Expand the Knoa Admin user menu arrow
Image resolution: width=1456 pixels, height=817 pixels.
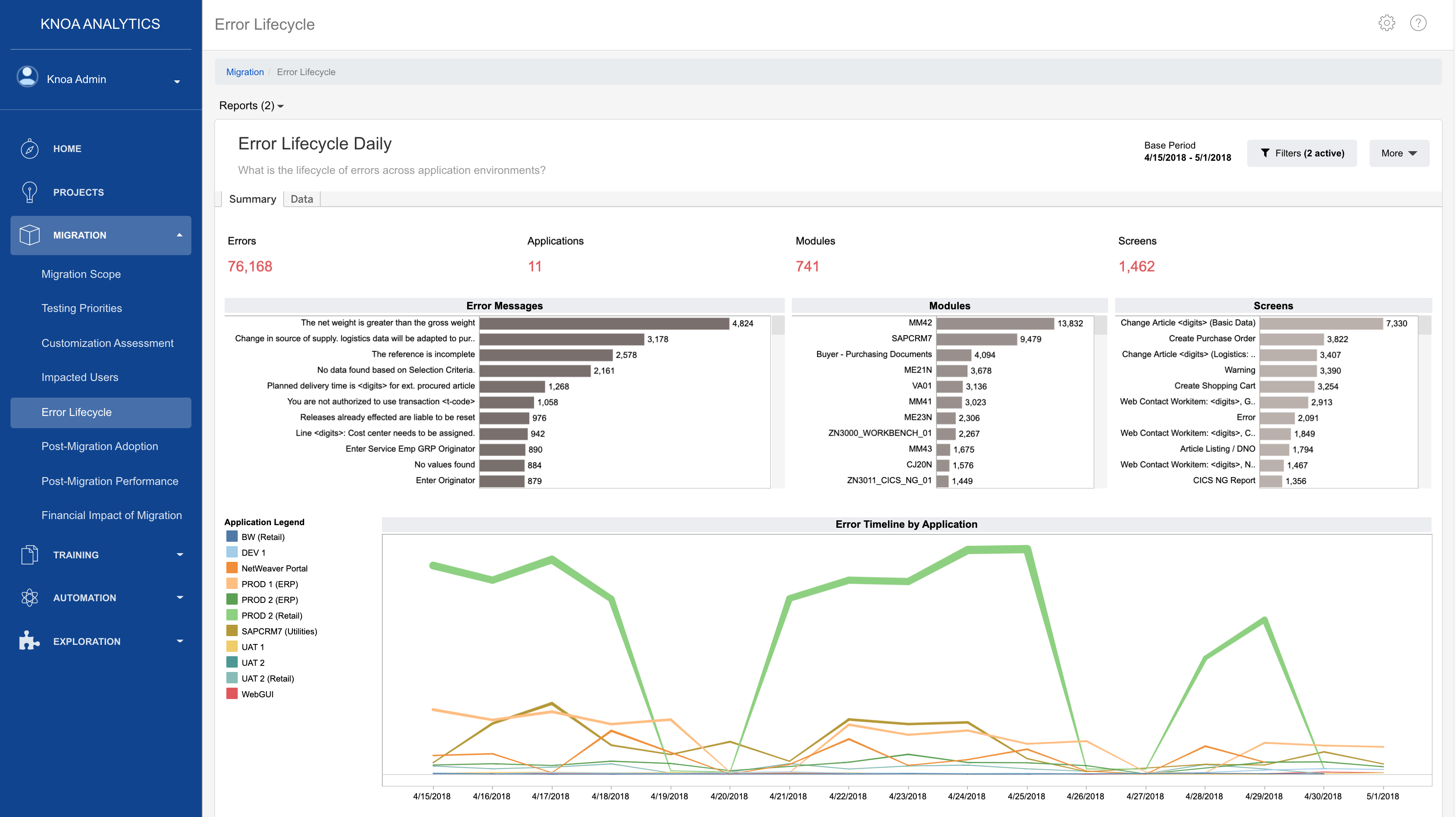(x=177, y=81)
